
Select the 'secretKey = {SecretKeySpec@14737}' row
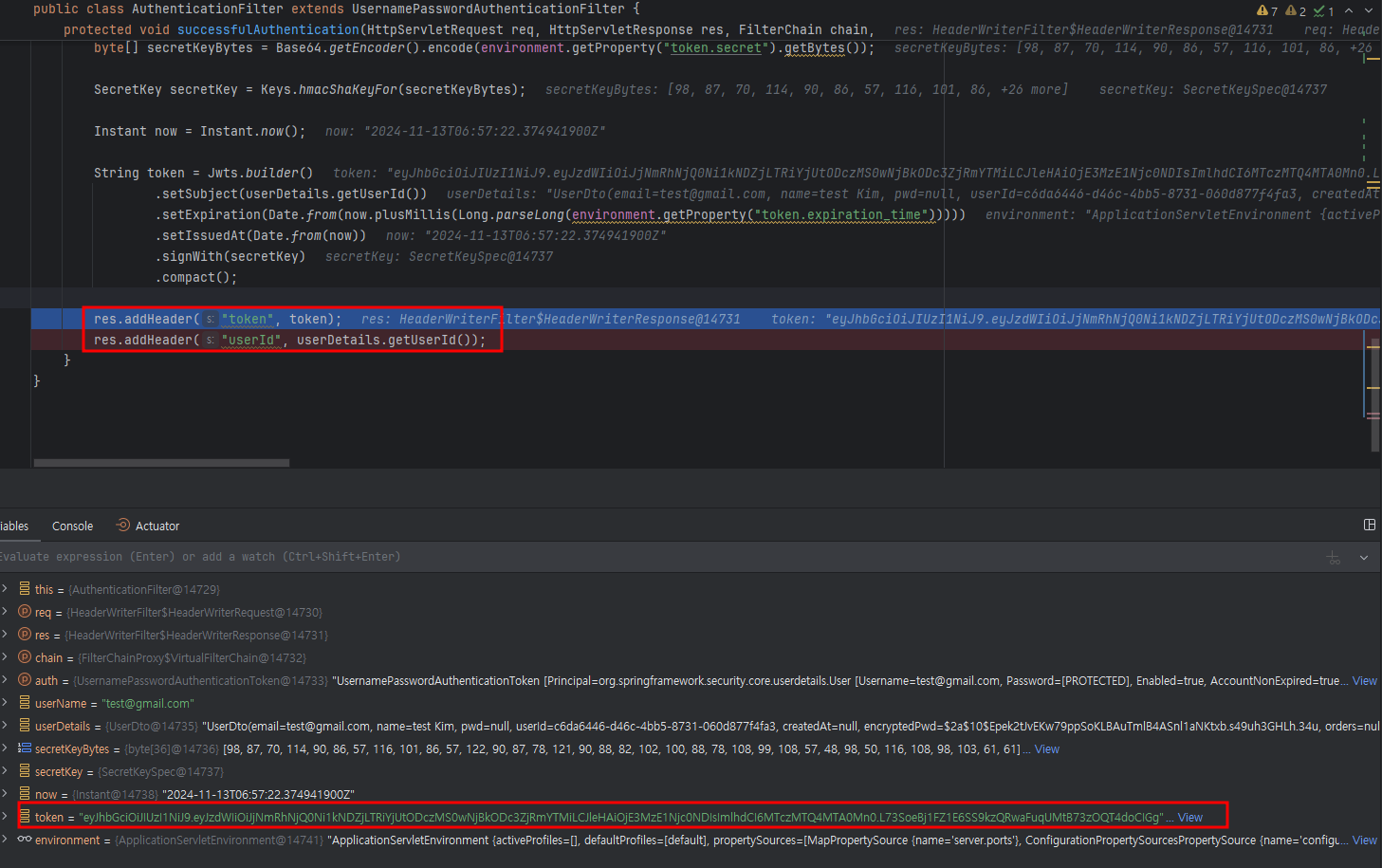[x=691, y=771]
